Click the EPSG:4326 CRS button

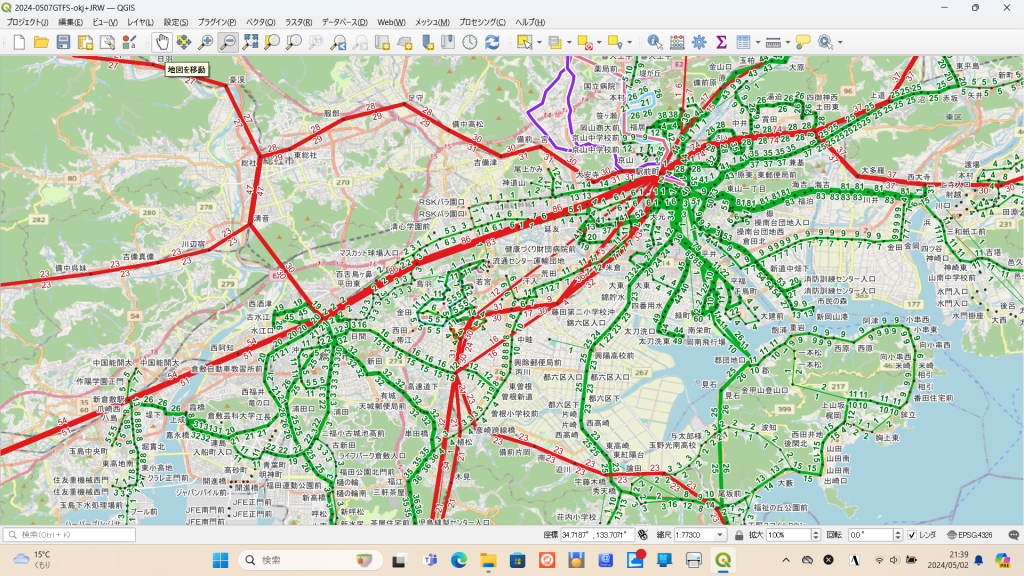[967, 535]
